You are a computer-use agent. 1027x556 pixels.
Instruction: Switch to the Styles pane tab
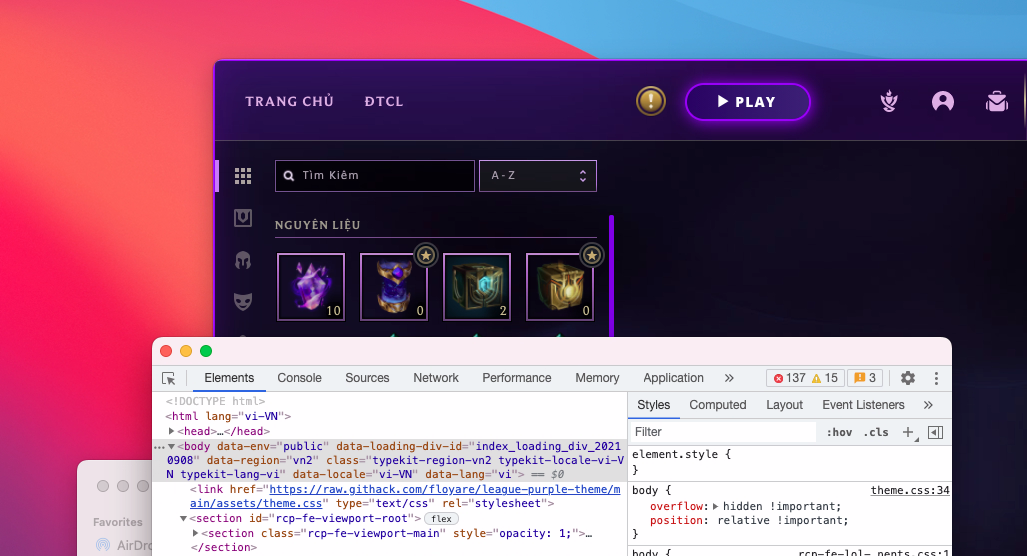(x=654, y=405)
